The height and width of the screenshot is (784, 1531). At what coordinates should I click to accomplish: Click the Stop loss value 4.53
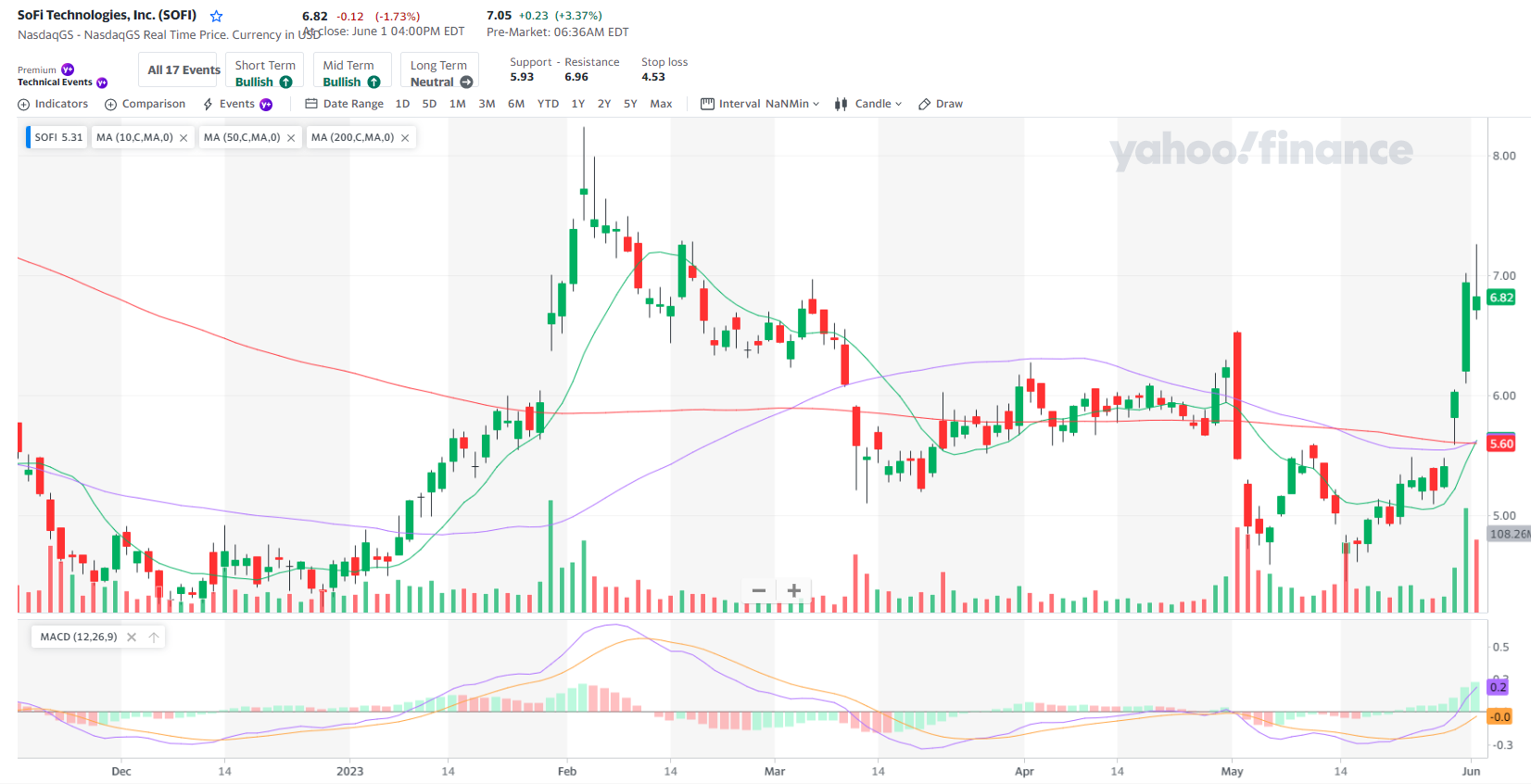653,77
